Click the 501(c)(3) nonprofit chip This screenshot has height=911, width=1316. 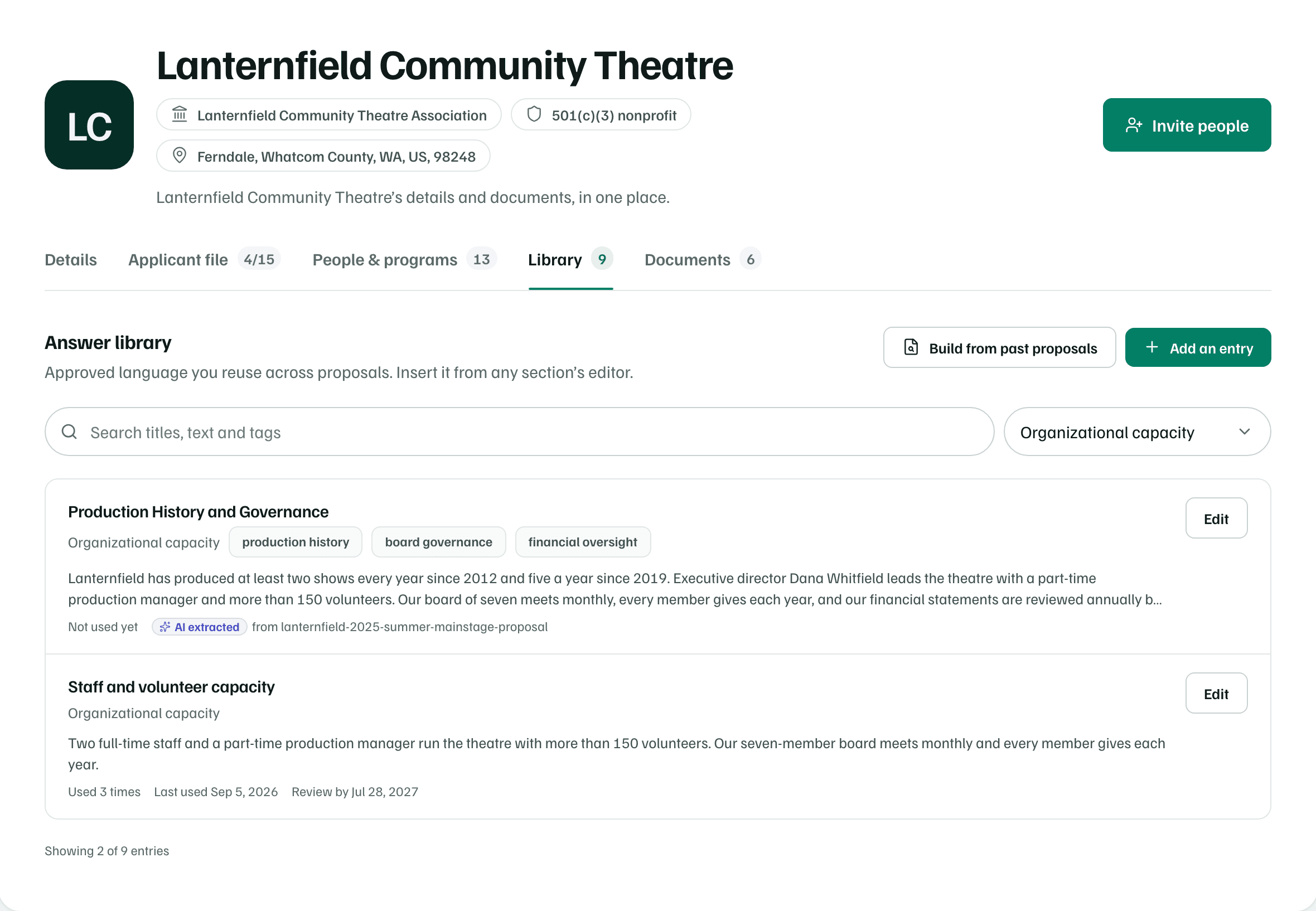pos(601,115)
